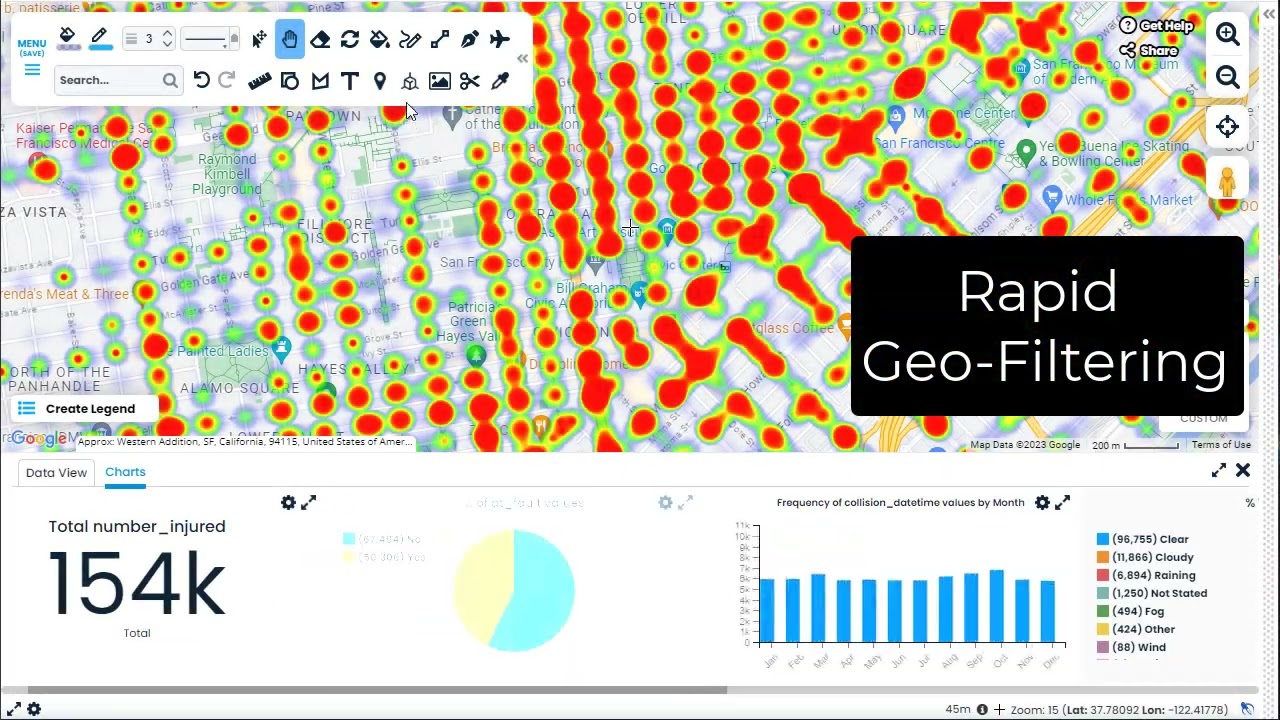Viewport: 1280px width, 720px height.
Task: Toggle the Not Stated legend entry
Action: click(1152, 593)
